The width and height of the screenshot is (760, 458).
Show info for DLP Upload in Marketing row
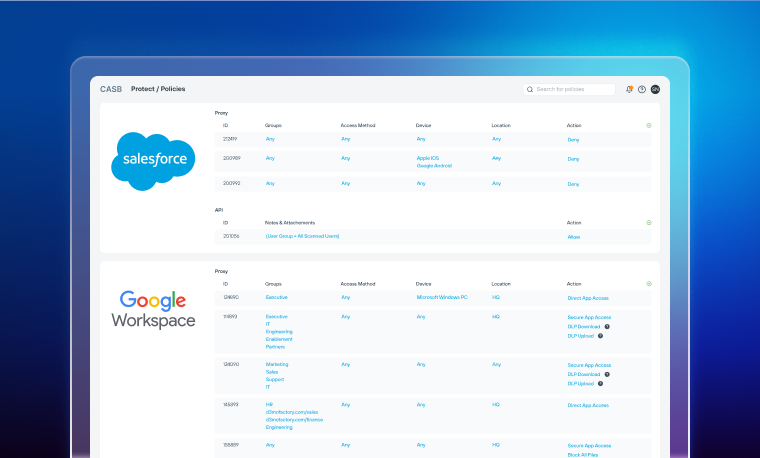click(x=600, y=383)
